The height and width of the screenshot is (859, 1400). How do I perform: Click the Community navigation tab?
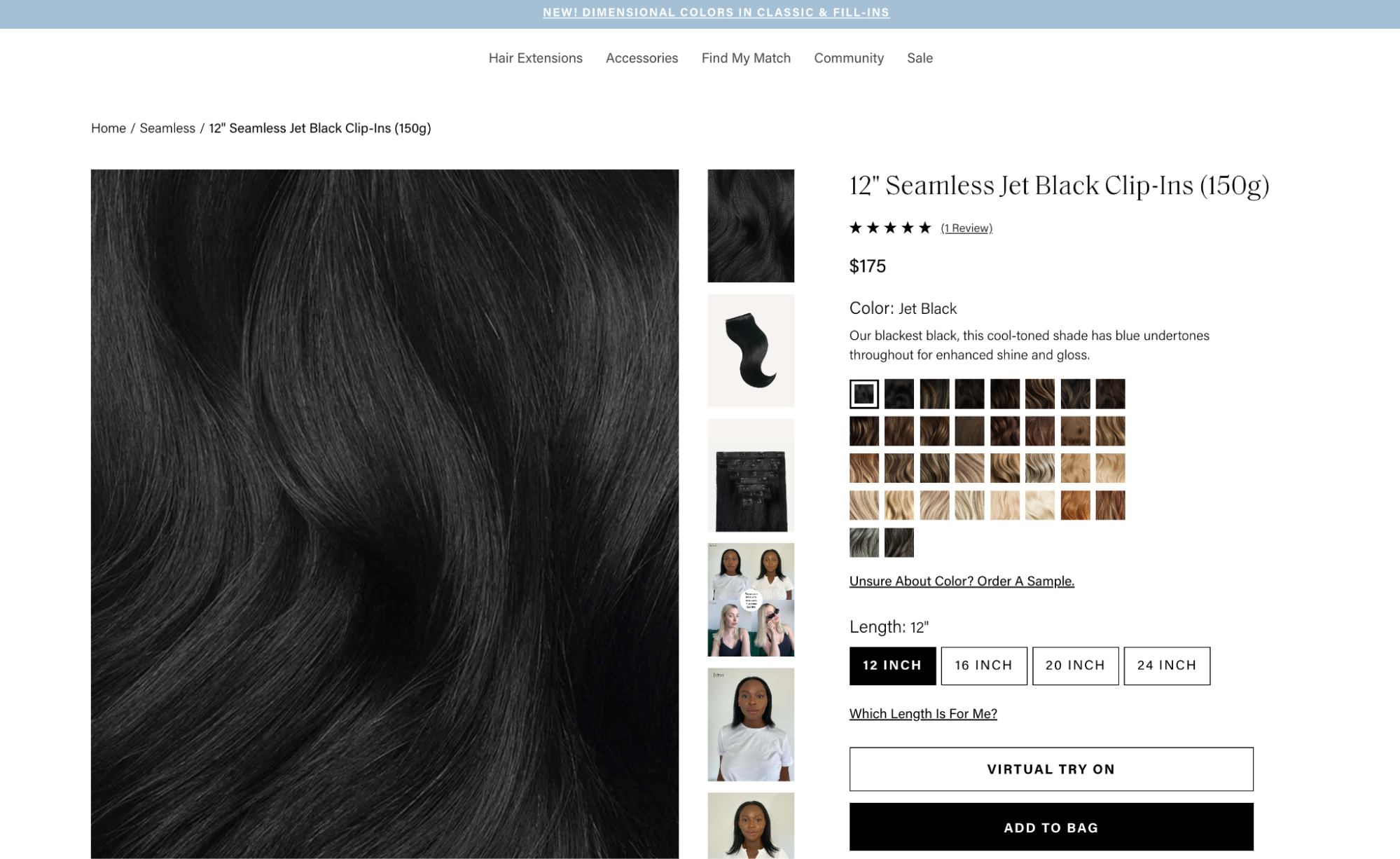coord(849,57)
